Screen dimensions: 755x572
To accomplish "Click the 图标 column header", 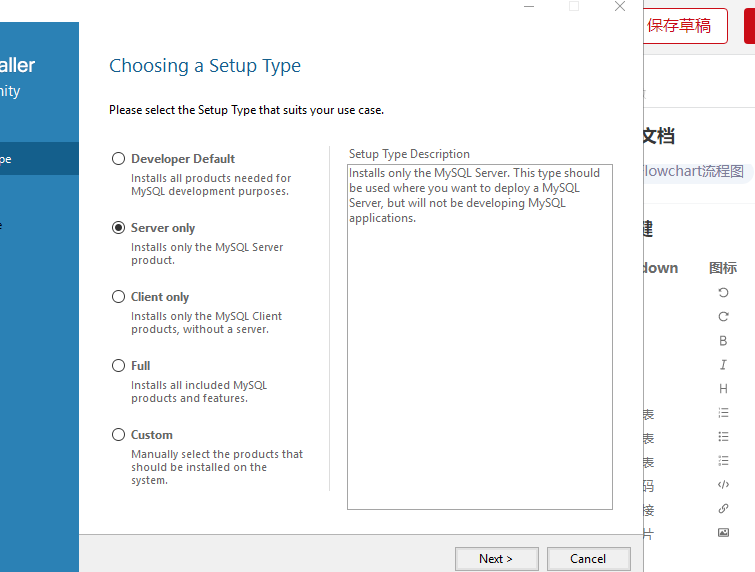I will [723, 268].
